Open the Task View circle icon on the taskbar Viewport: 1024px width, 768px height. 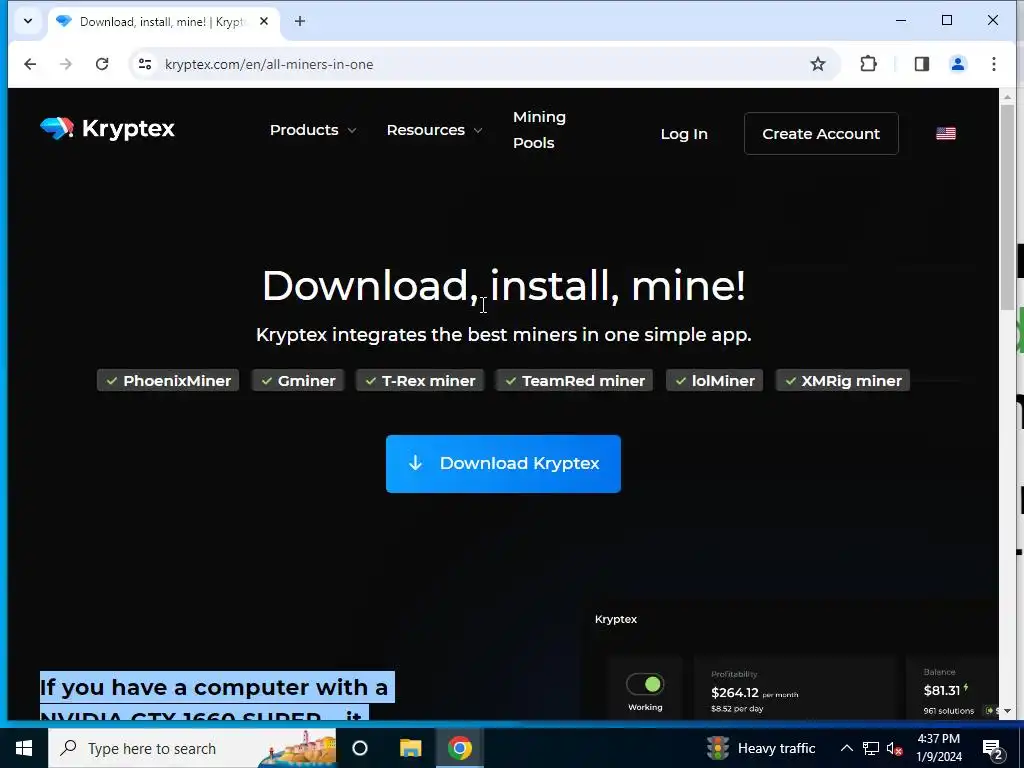point(360,748)
